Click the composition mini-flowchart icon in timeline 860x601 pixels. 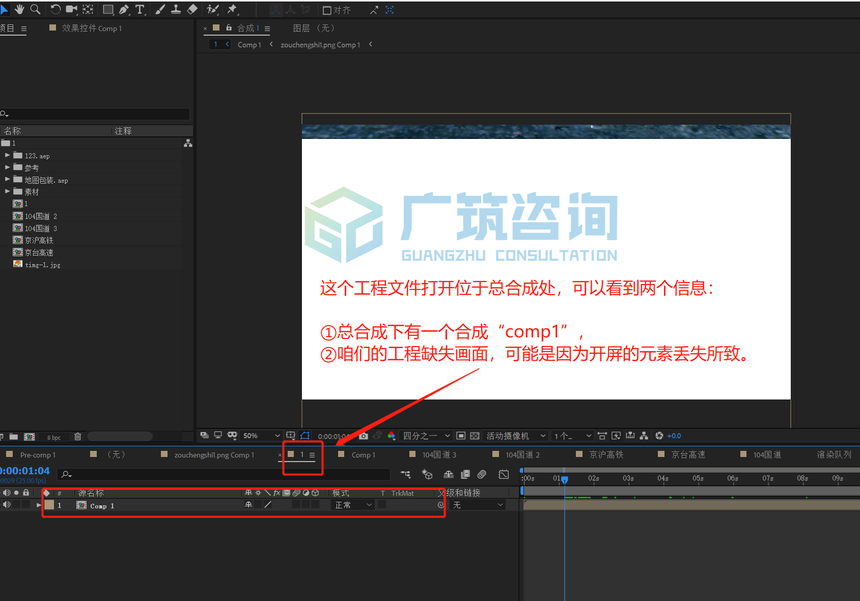405,474
